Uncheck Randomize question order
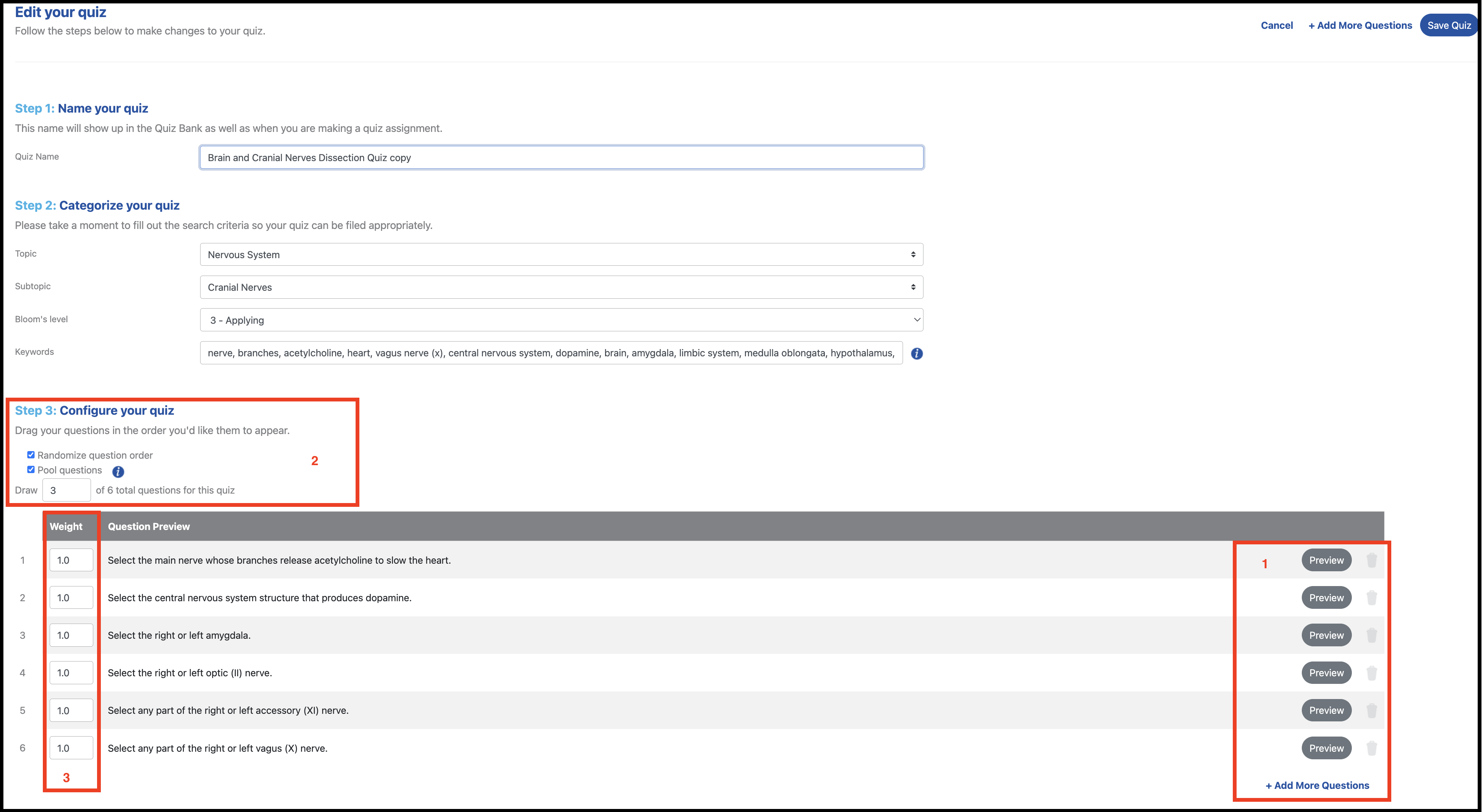 coord(31,455)
